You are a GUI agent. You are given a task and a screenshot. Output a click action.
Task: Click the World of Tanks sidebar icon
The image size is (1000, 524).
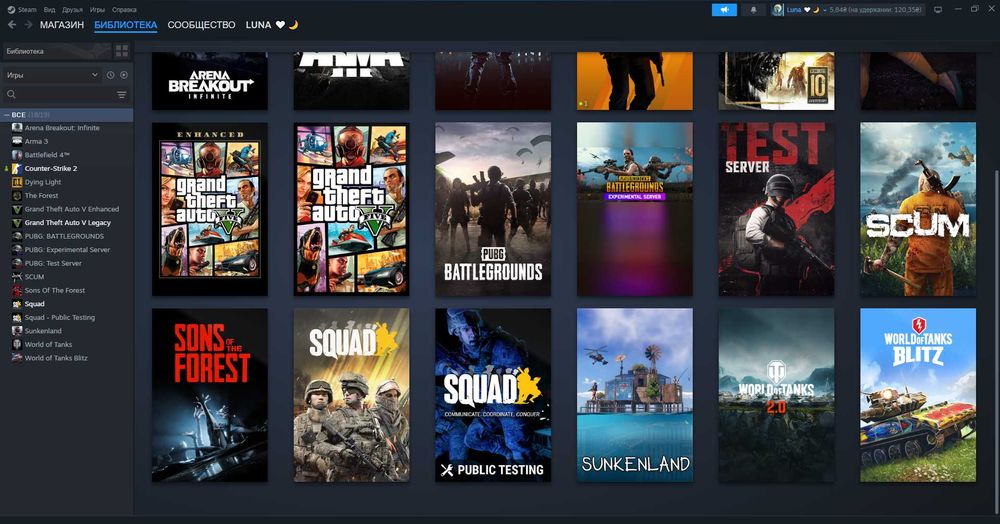click(17, 344)
